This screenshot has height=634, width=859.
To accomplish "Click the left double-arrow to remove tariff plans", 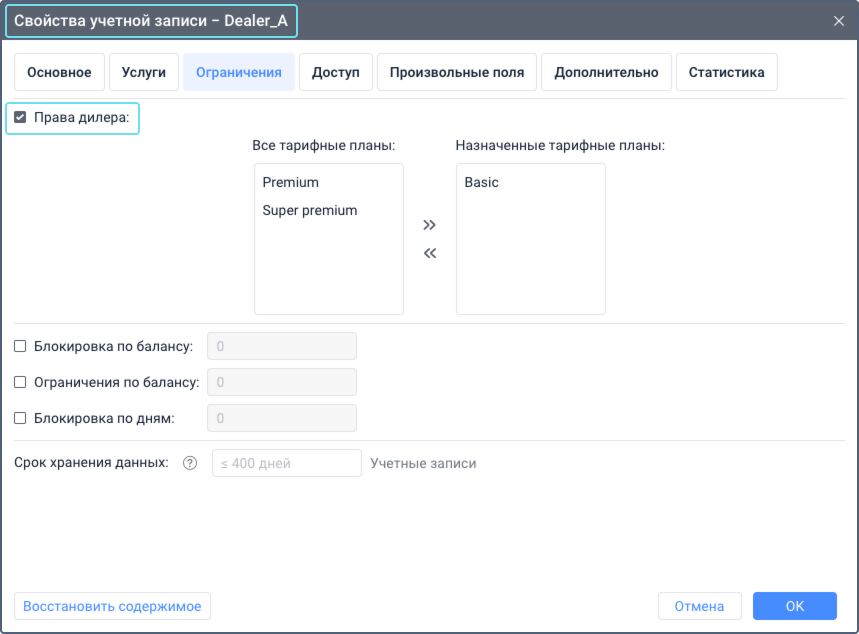I will click(429, 253).
